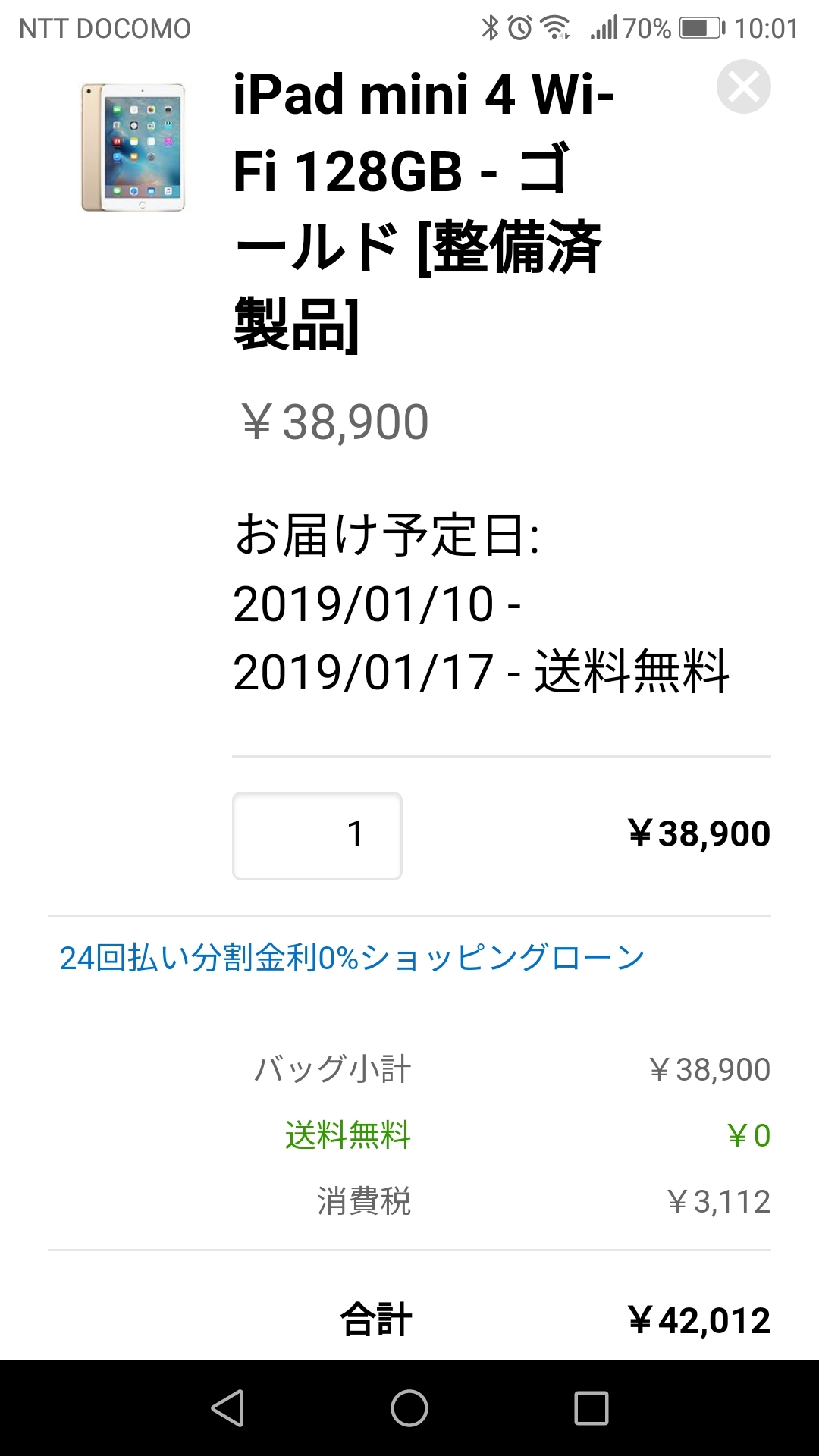This screenshot has width=819, height=1456.
Task: Select the quantity field showing 1
Action: point(317,836)
